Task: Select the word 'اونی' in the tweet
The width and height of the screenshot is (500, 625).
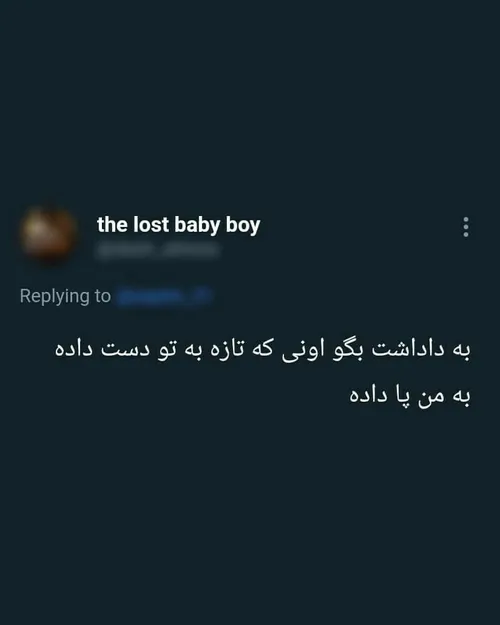Action: [x=303, y=350]
